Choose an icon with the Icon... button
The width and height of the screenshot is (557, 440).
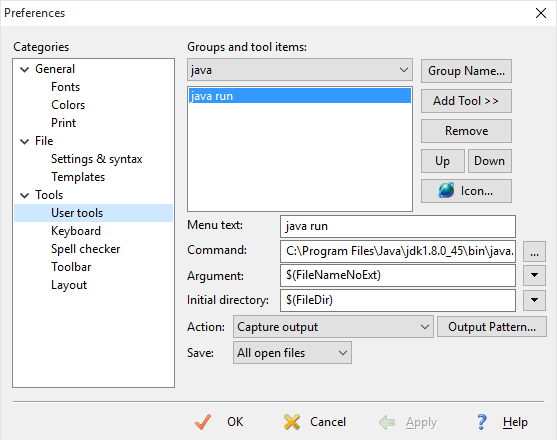tap(466, 191)
